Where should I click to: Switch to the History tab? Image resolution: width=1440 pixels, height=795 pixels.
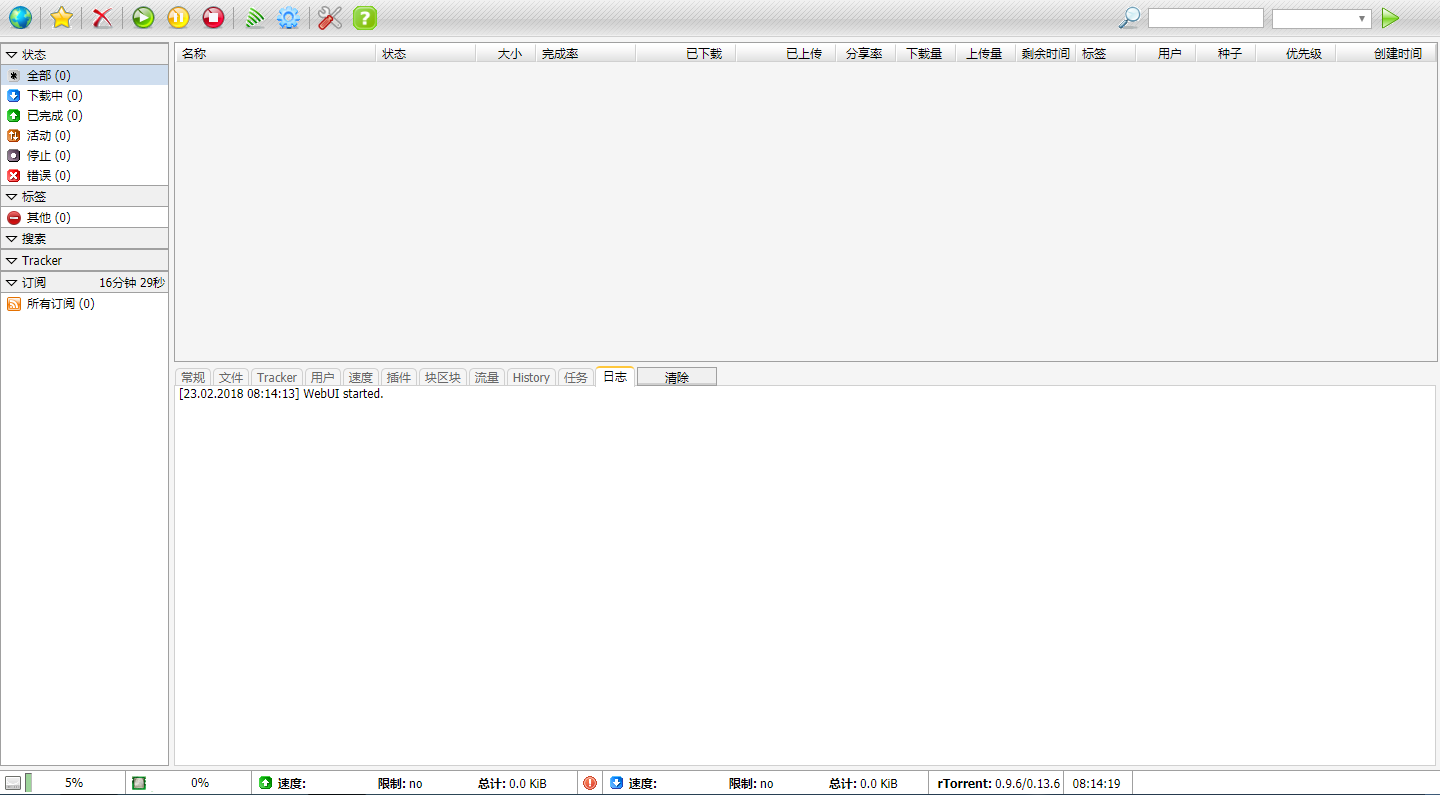pos(531,377)
